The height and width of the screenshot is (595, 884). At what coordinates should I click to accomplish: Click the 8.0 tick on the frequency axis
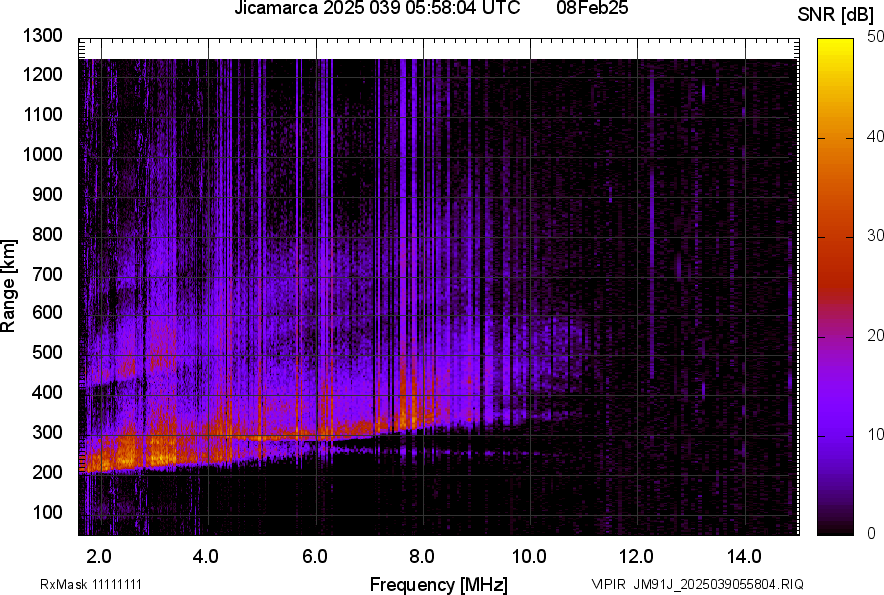click(x=422, y=556)
